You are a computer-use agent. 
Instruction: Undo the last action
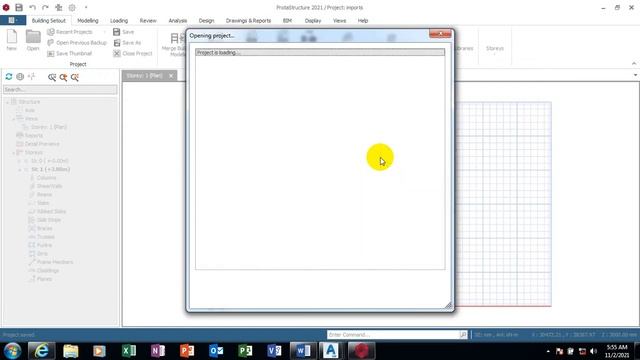coord(32,7)
